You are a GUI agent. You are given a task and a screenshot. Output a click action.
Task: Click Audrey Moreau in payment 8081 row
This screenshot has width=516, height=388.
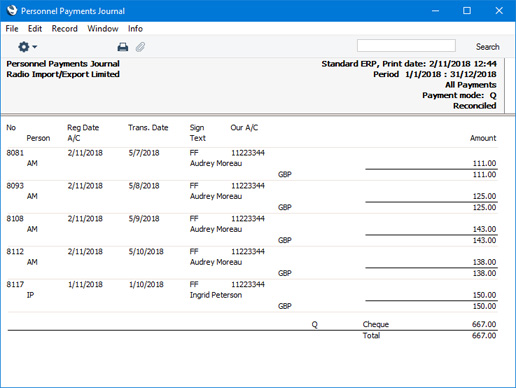coord(216,163)
